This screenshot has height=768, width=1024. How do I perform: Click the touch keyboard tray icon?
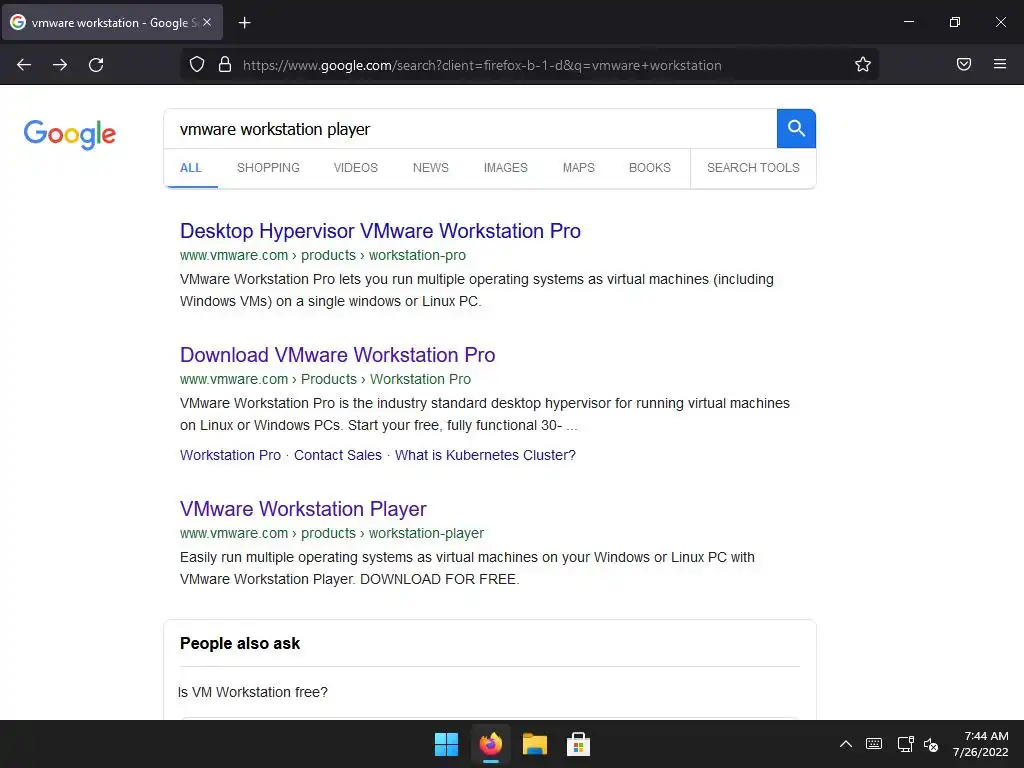[874, 744]
